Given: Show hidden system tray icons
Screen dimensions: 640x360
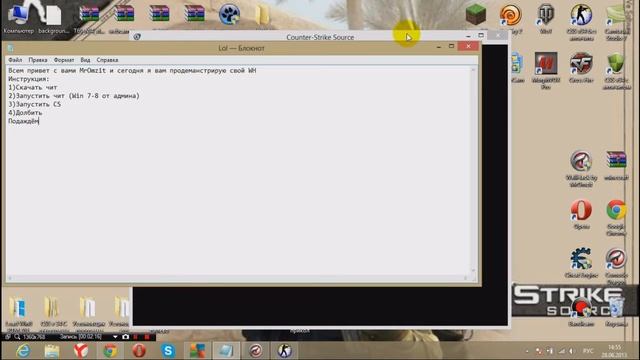Looking at the screenshot, I should click(527, 351).
